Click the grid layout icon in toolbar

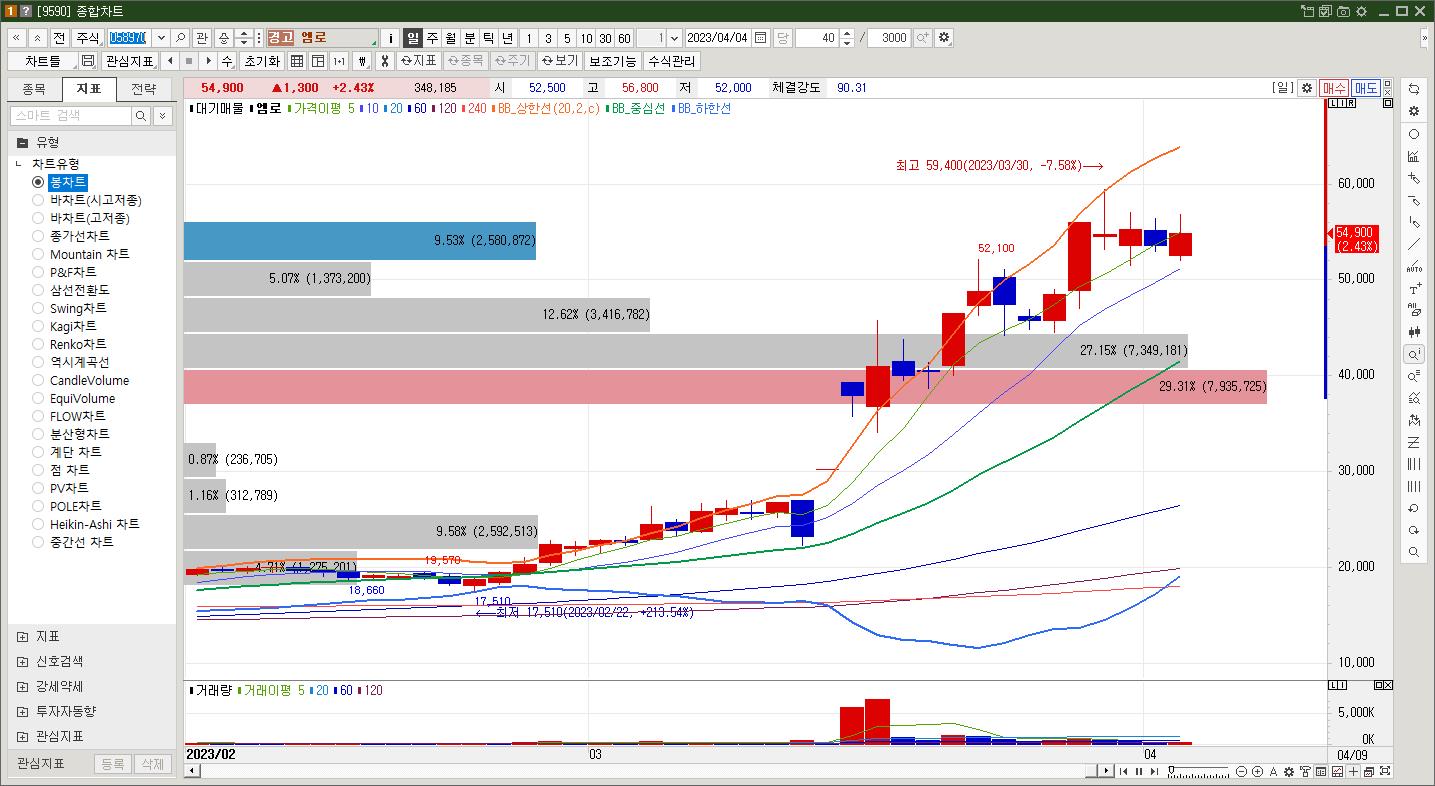[297, 61]
